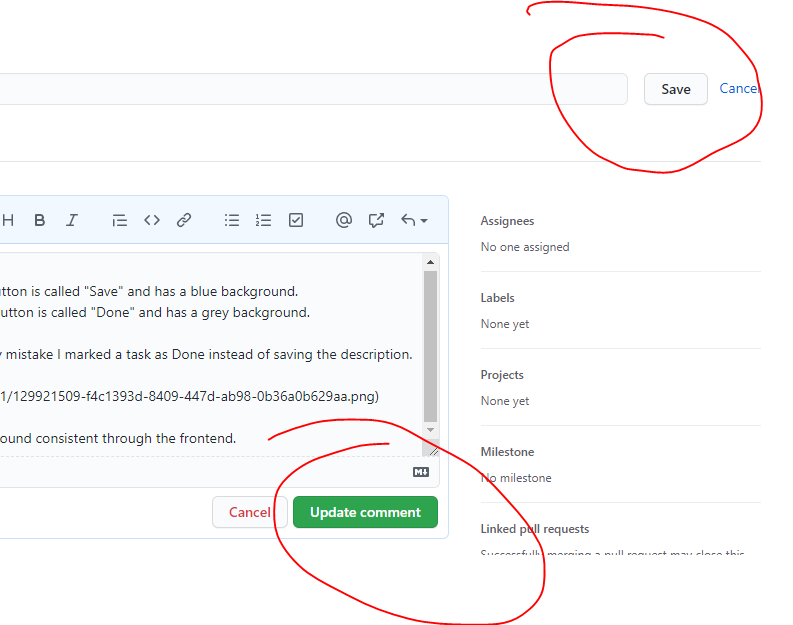Insert a bulleted list

[x=232, y=220]
